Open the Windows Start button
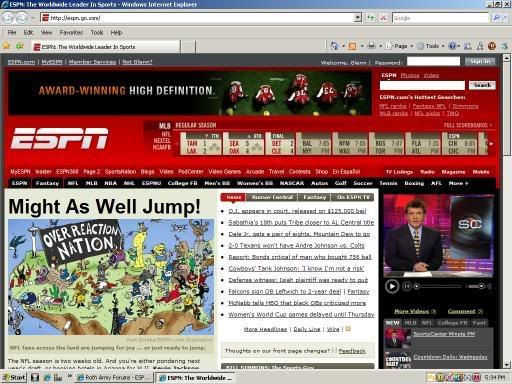 point(14,377)
